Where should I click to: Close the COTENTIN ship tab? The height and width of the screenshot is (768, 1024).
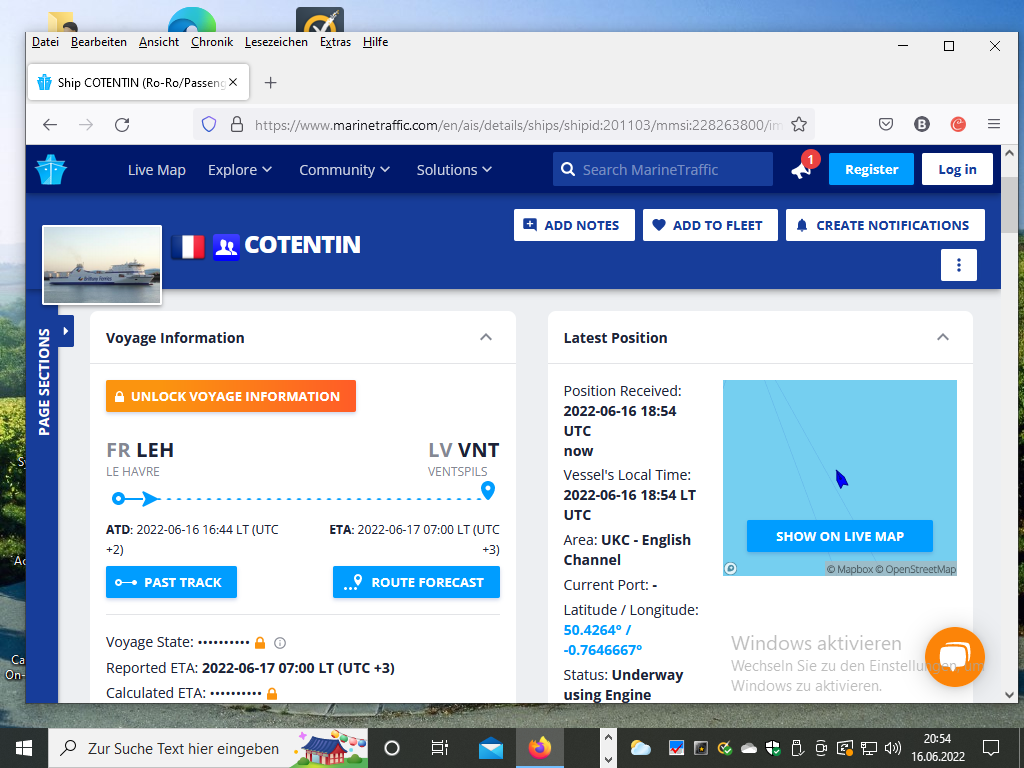233,82
